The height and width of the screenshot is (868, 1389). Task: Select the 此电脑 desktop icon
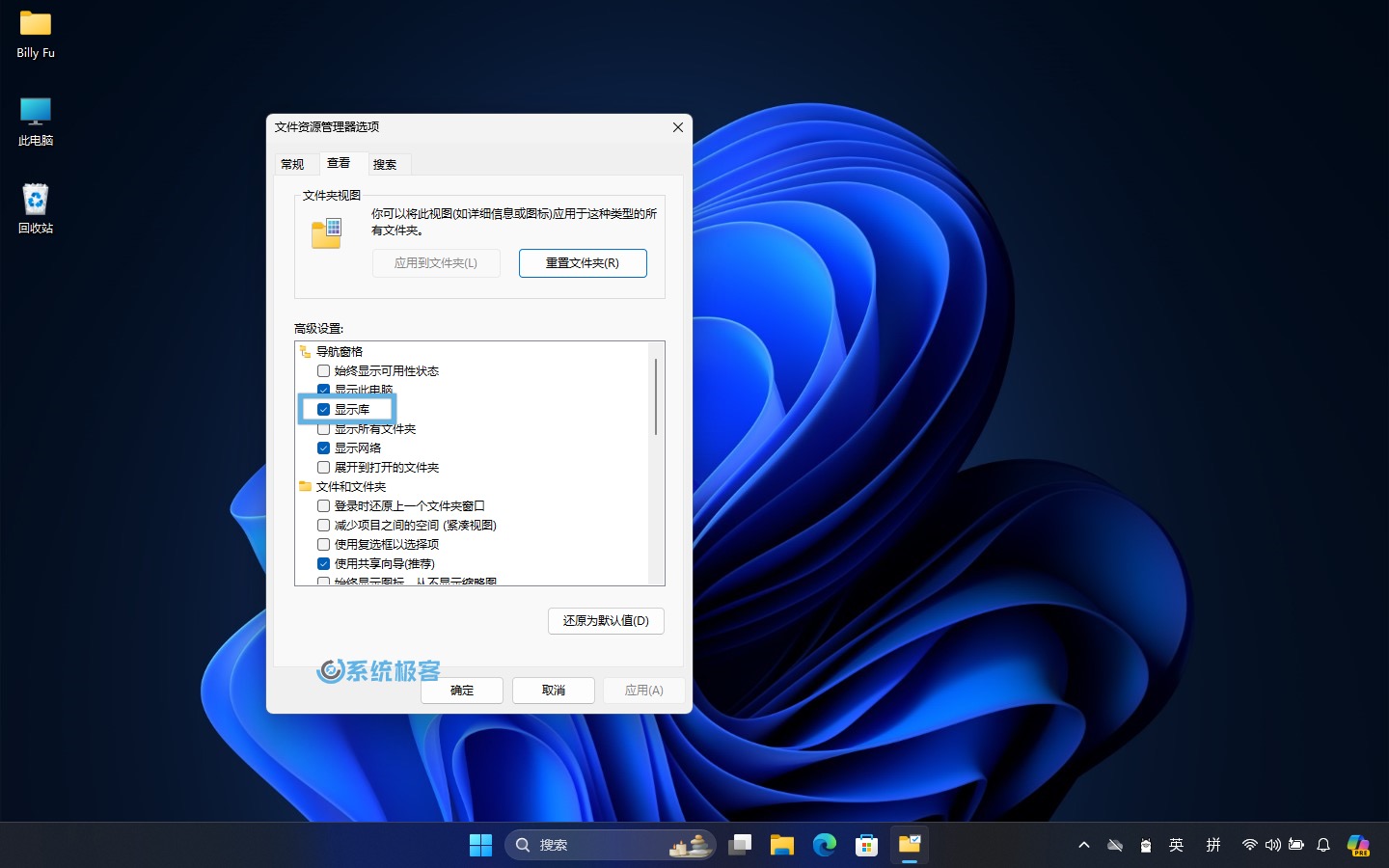[x=36, y=122]
